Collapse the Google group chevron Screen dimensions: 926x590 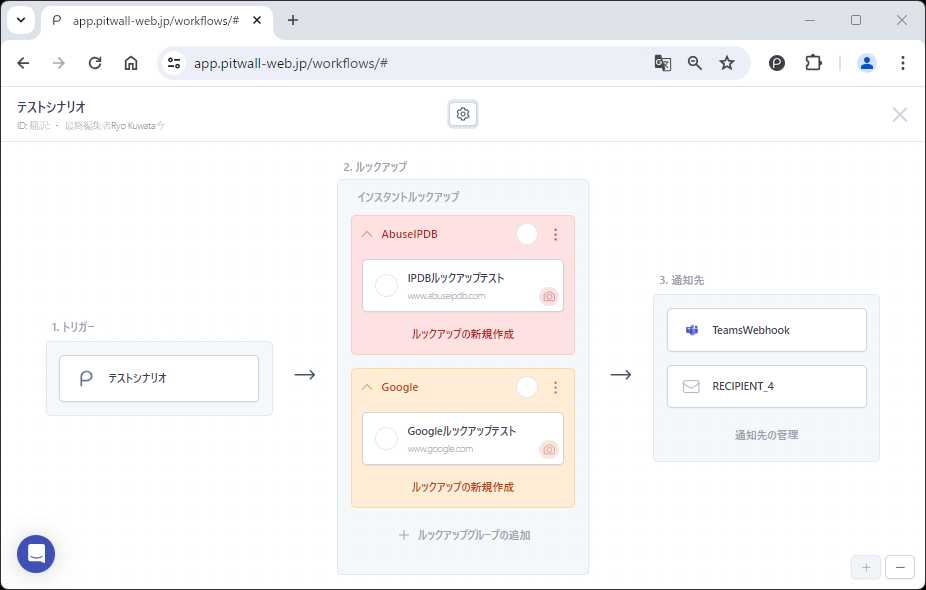[x=367, y=387]
